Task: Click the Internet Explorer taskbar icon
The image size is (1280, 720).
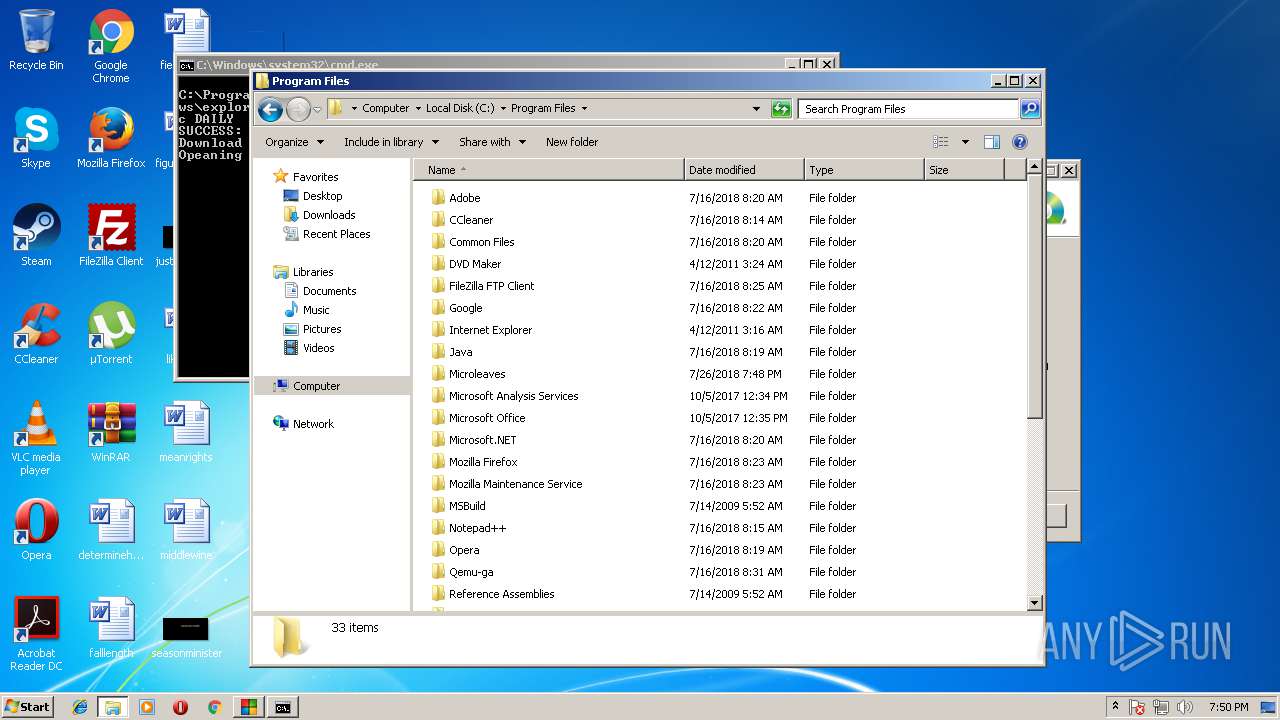Action: coord(80,707)
